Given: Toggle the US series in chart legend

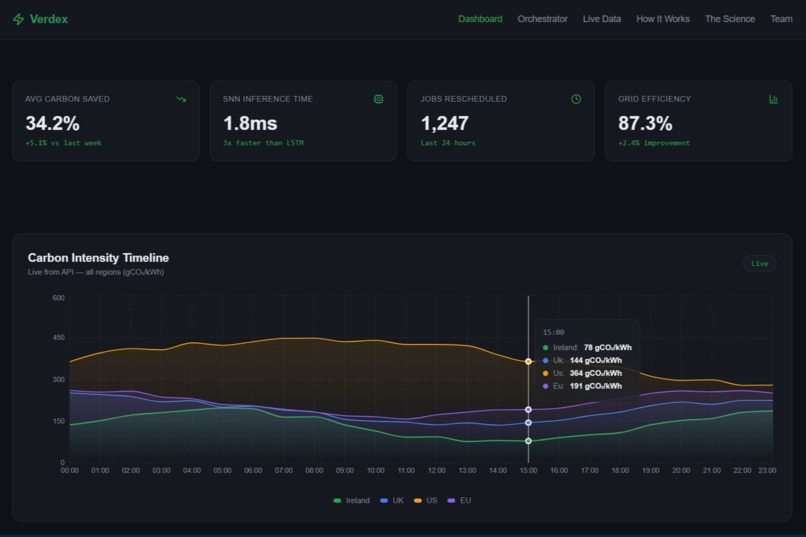Looking at the screenshot, I should [x=426, y=501].
